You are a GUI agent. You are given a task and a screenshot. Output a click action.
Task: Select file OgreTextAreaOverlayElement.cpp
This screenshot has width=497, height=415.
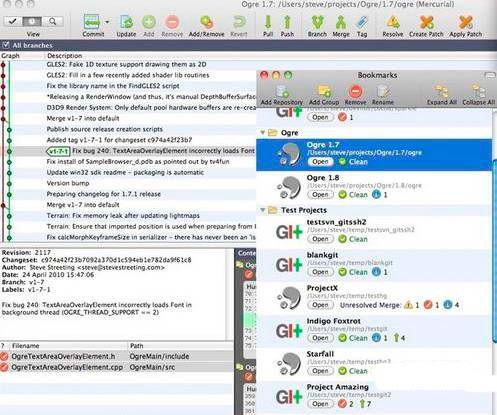click(x=117, y=367)
